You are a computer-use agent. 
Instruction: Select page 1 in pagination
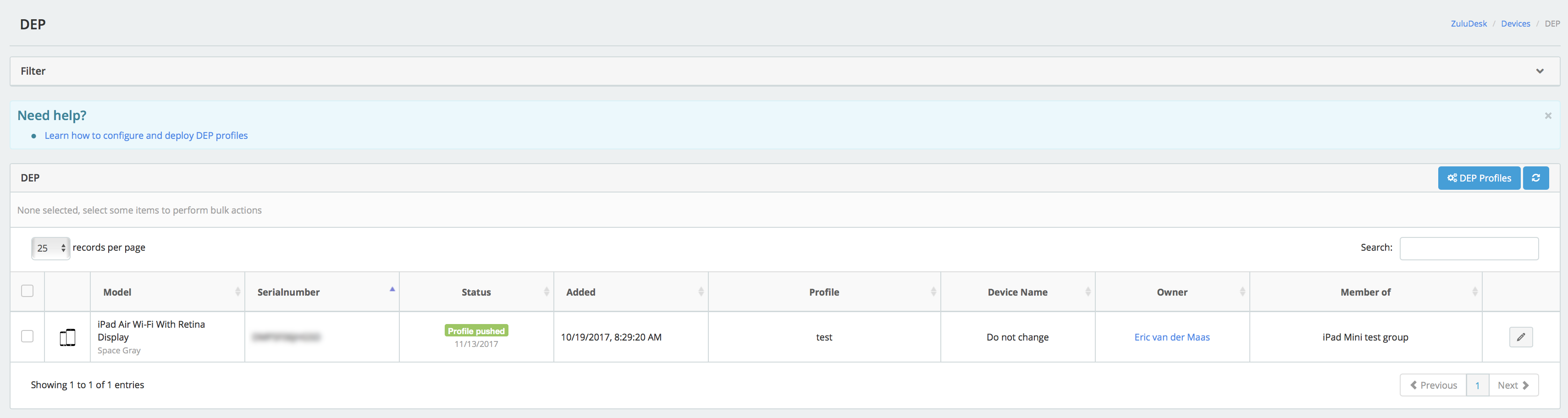coord(1477,385)
